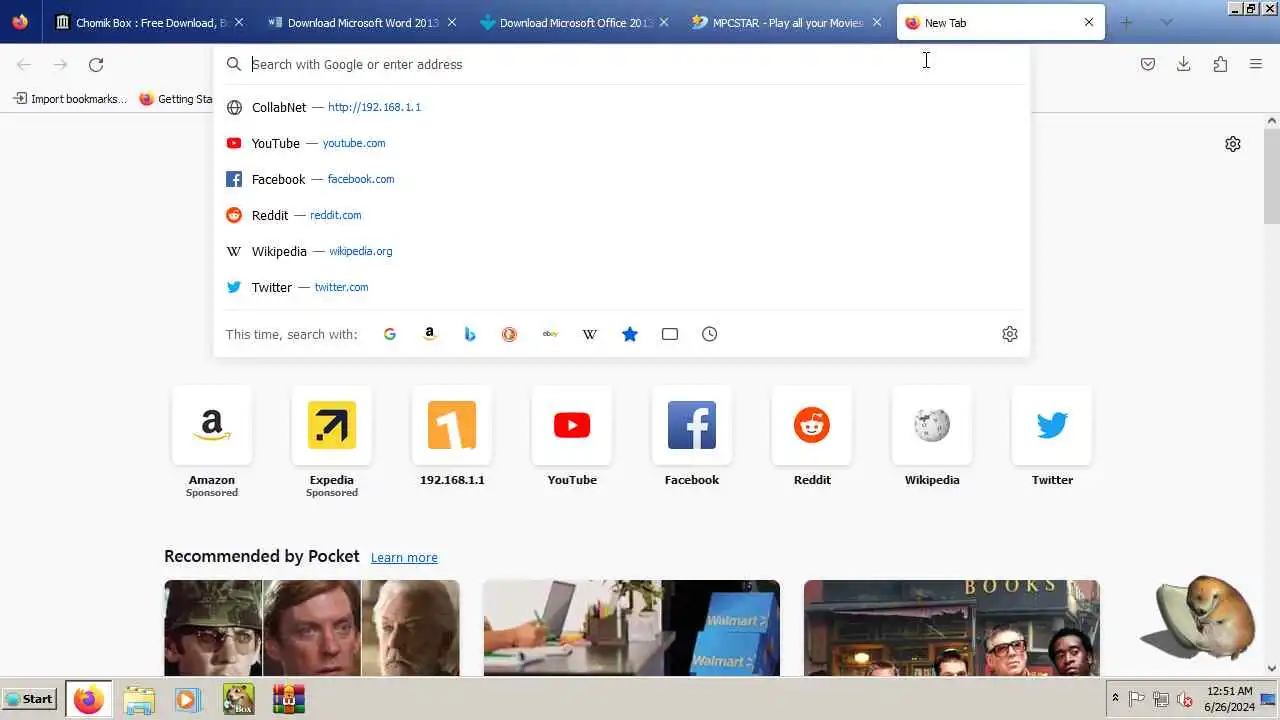Image resolution: width=1280 pixels, height=720 pixels.
Task: Search this time with Bing icon
Action: pos(470,334)
